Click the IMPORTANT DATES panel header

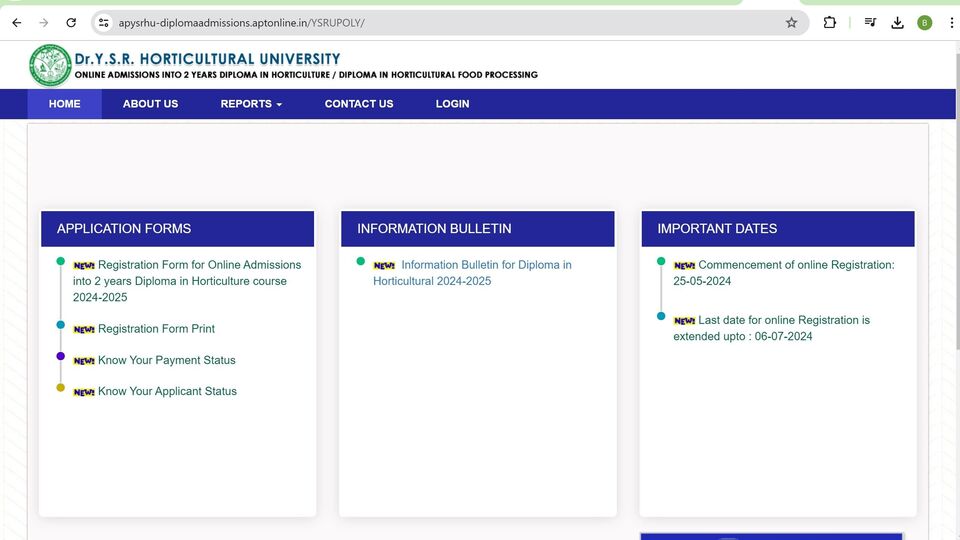pyautogui.click(x=778, y=229)
